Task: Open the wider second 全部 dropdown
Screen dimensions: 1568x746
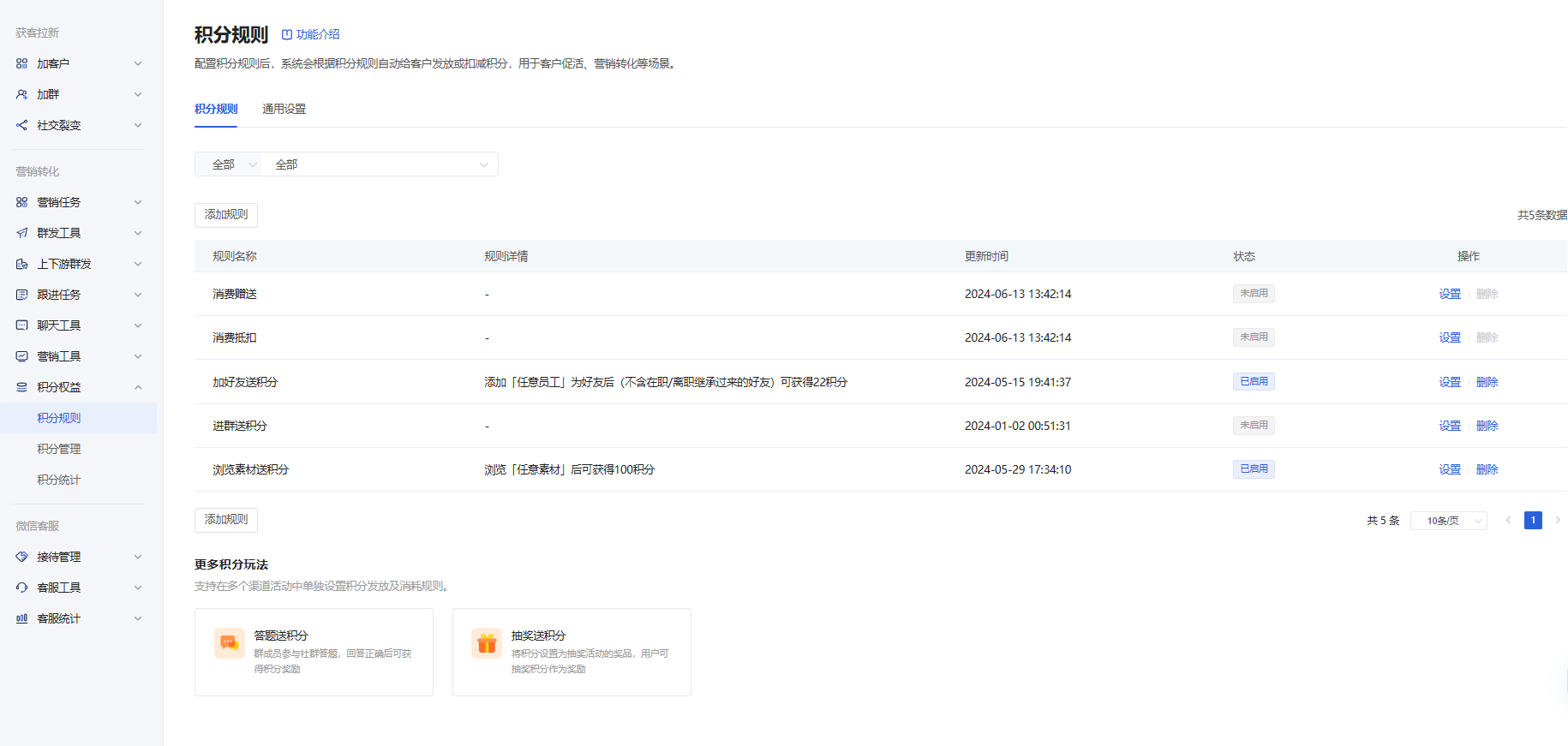Action: point(380,164)
